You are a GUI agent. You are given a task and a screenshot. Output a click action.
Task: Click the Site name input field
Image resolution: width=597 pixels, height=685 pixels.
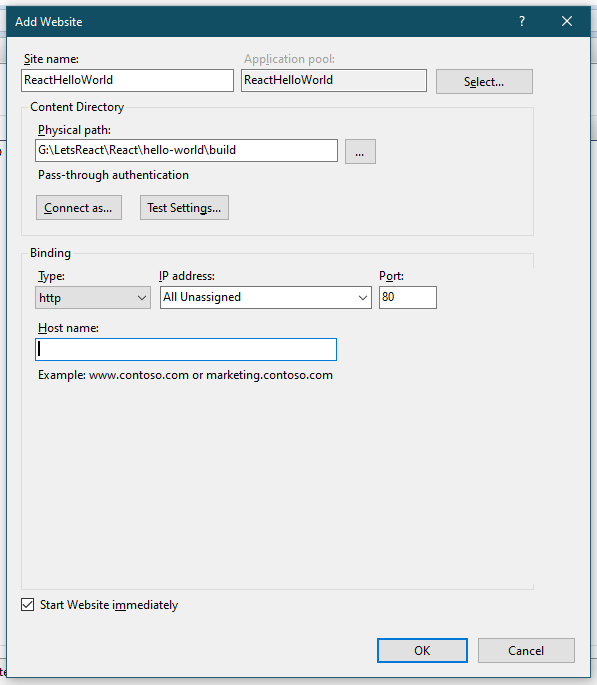click(127, 80)
